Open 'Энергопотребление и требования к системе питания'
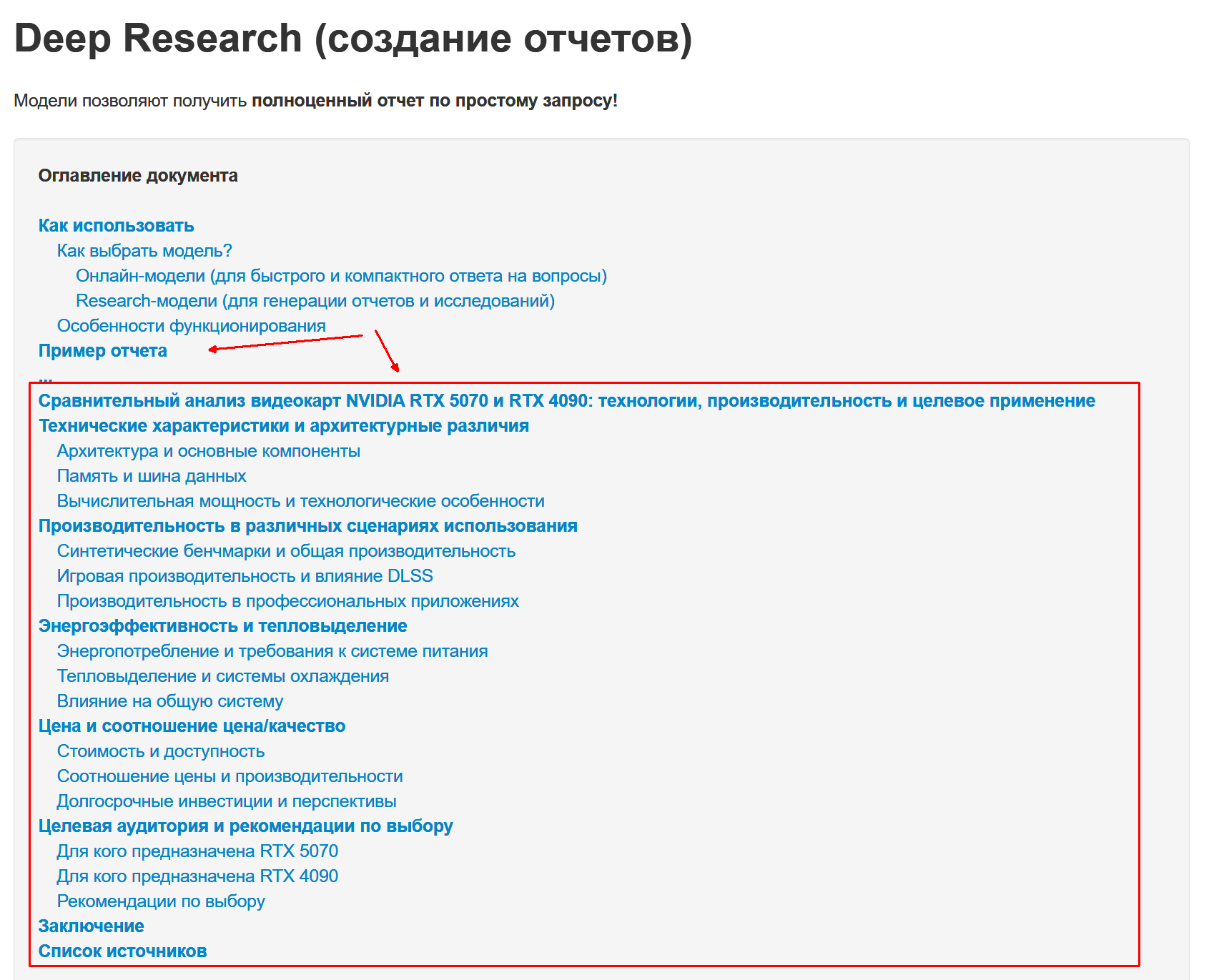Screen dimensions: 1224x980 pyautogui.click(x=272, y=651)
